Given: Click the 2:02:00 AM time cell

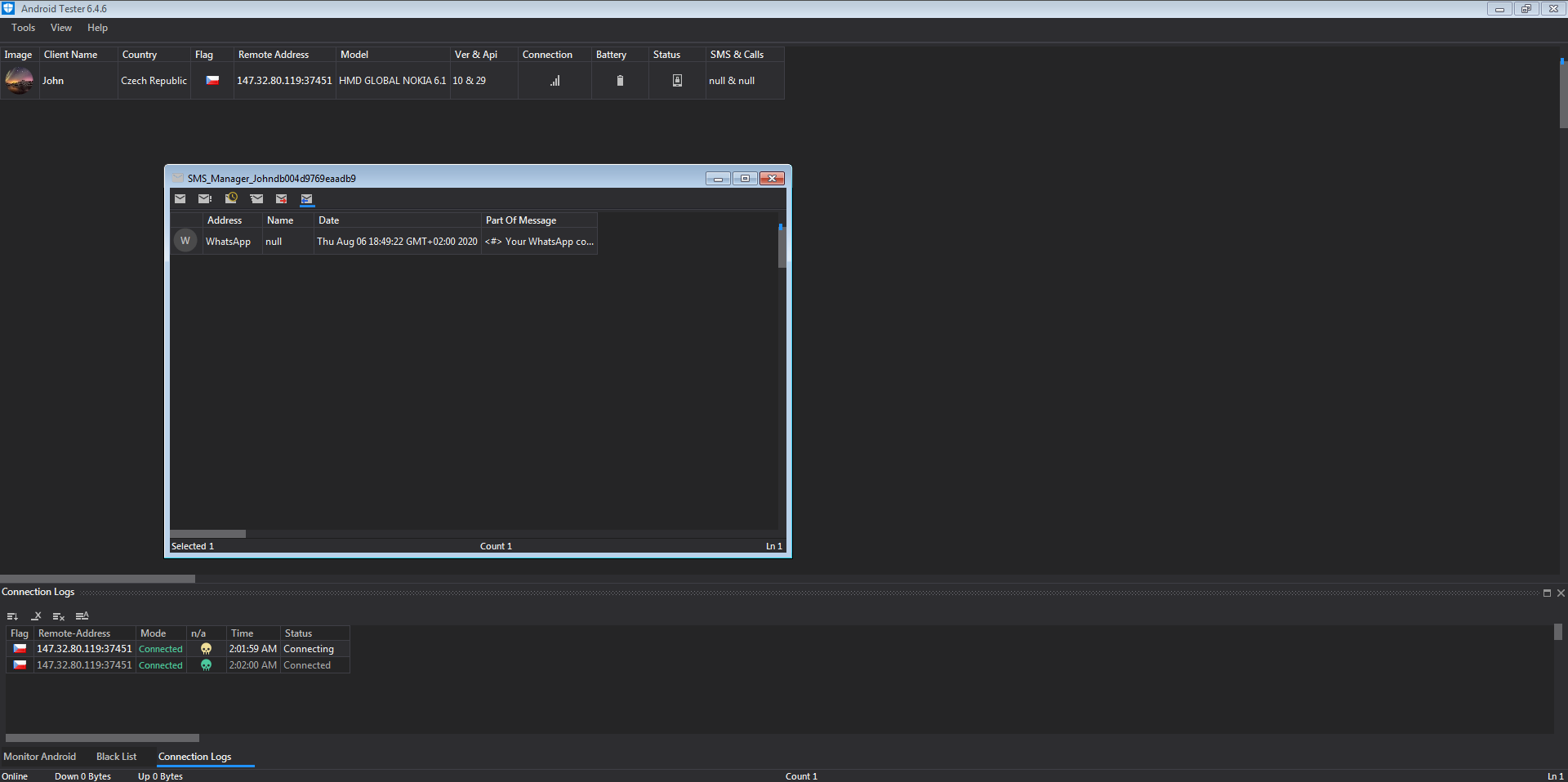Looking at the screenshot, I should [253, 665].
